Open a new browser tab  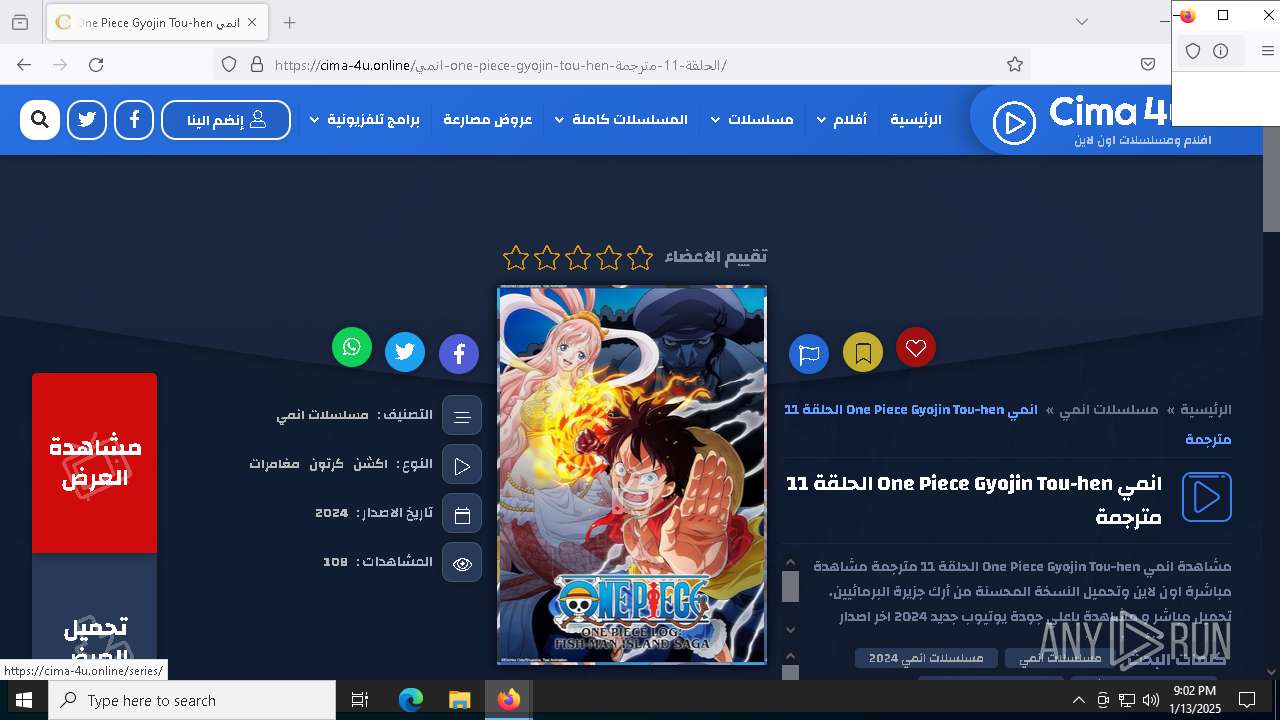pos(289,22)
